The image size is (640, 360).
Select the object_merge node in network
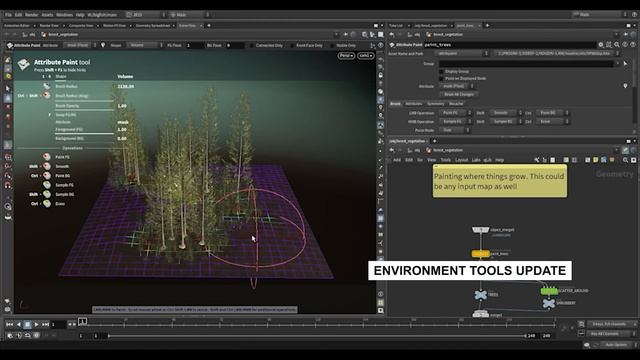click(x=480, y=230)
